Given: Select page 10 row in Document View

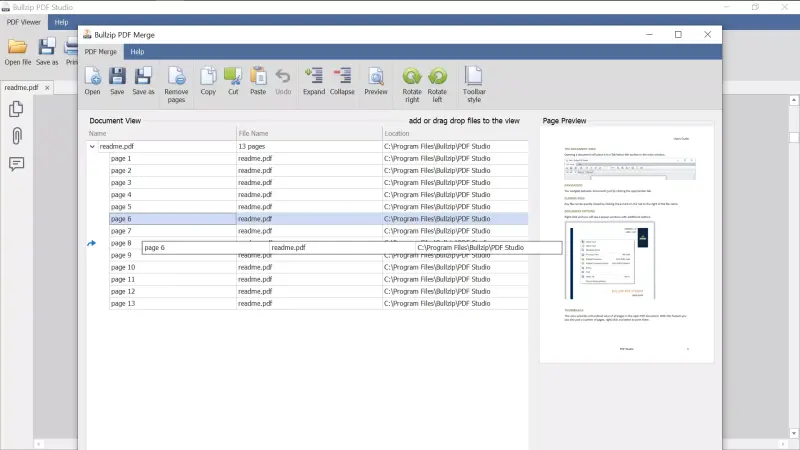Looking at the screenshot, I should click(x=319, y=267).
